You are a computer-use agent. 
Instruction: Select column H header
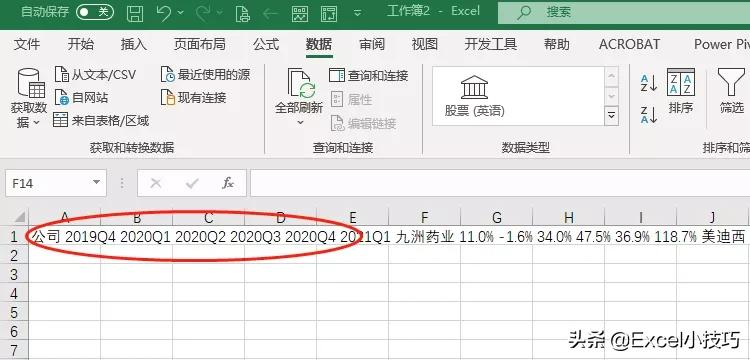point(568,218)
